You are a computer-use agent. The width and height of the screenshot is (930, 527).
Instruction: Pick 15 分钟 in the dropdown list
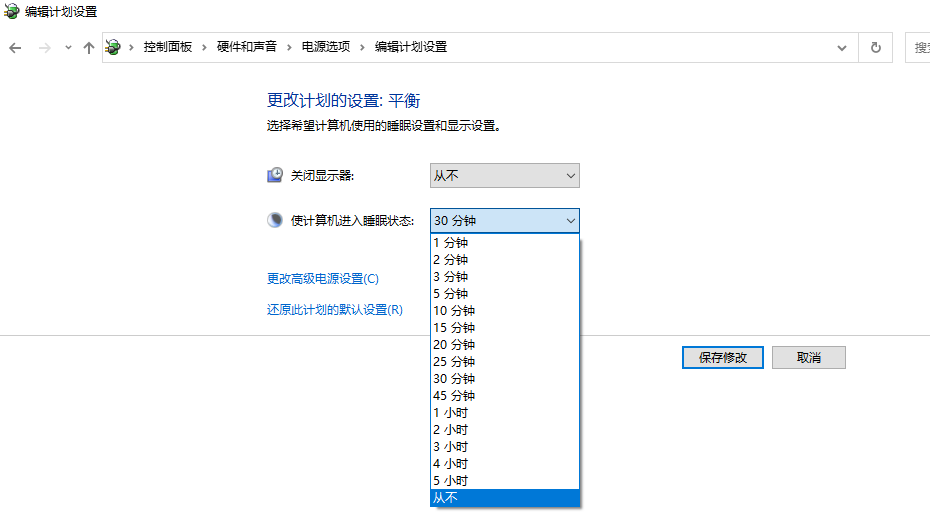pos(505,328)
